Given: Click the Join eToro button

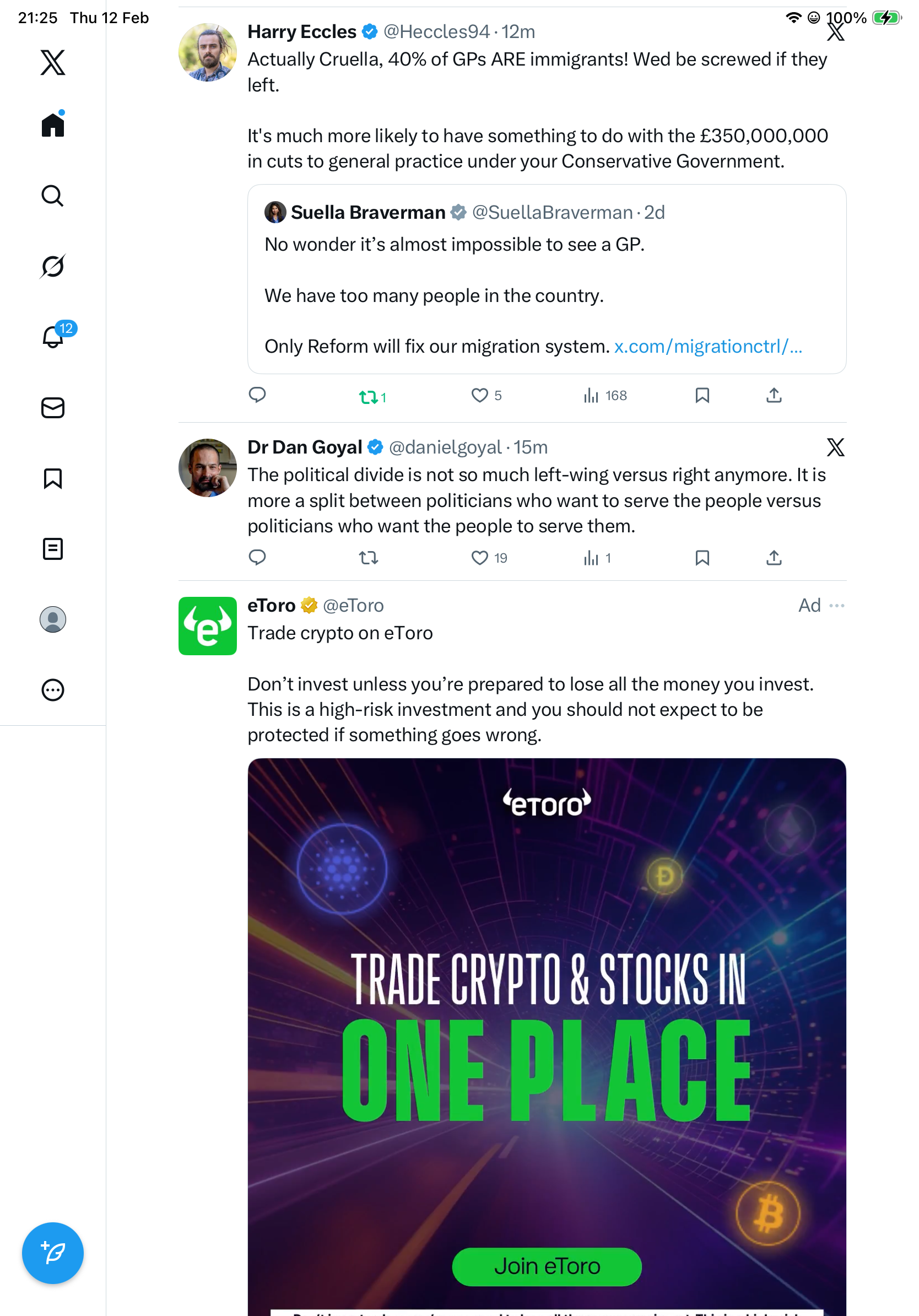Looking at the screenshot, I should pos(547,1267).
